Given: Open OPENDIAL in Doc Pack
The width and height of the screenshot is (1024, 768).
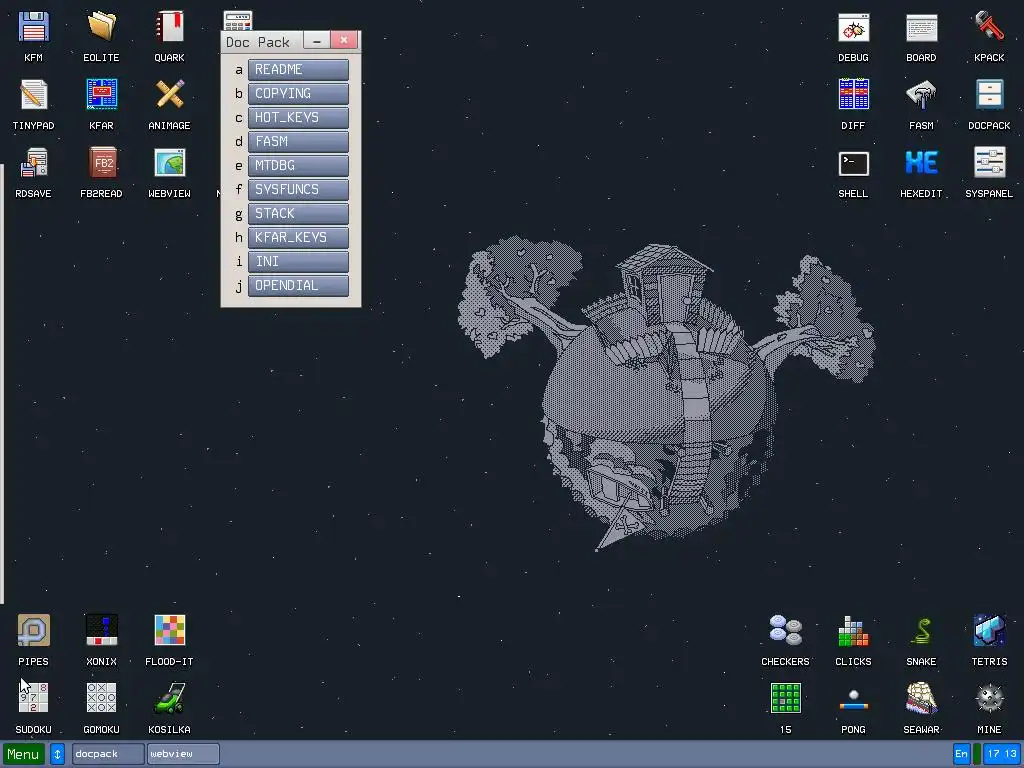Looking at the screenshot, I should pyautogui.click(x=298, y=286).
